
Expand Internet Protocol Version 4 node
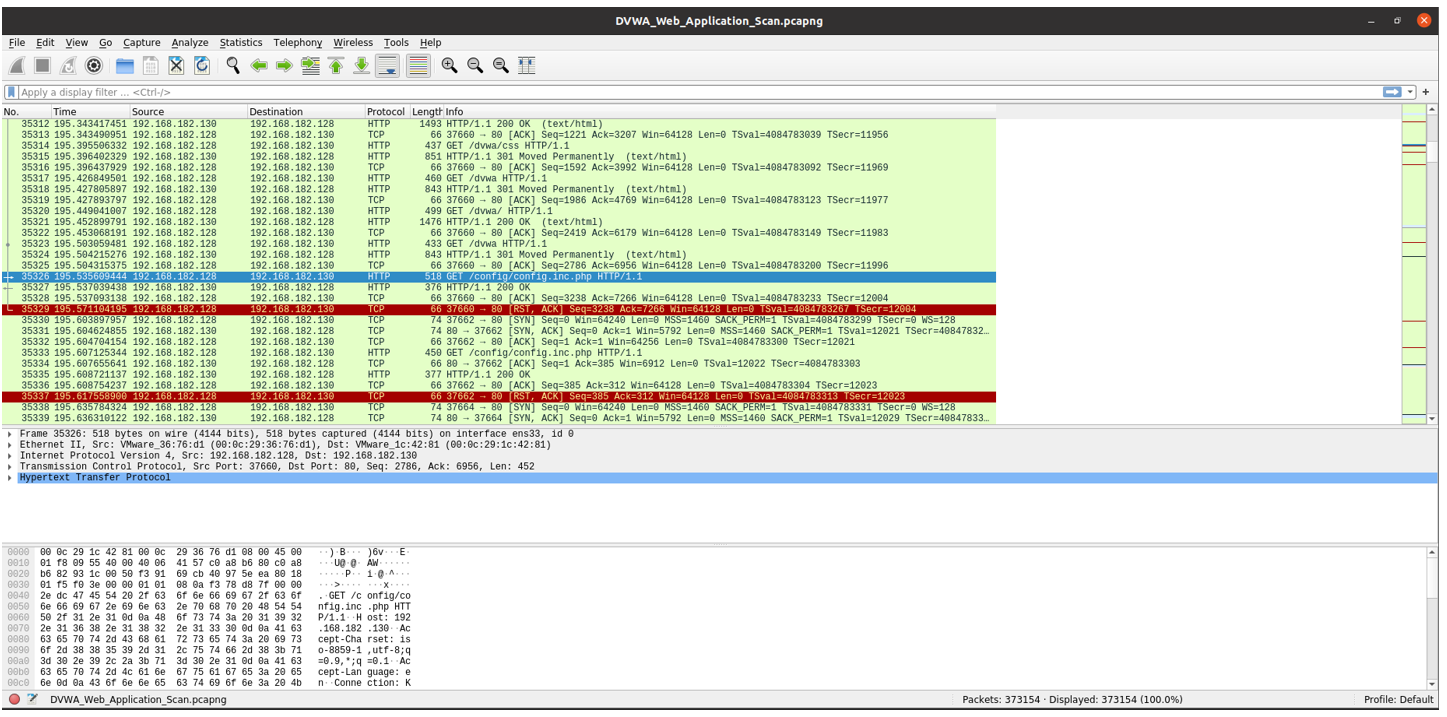click(x=10, y=456)
